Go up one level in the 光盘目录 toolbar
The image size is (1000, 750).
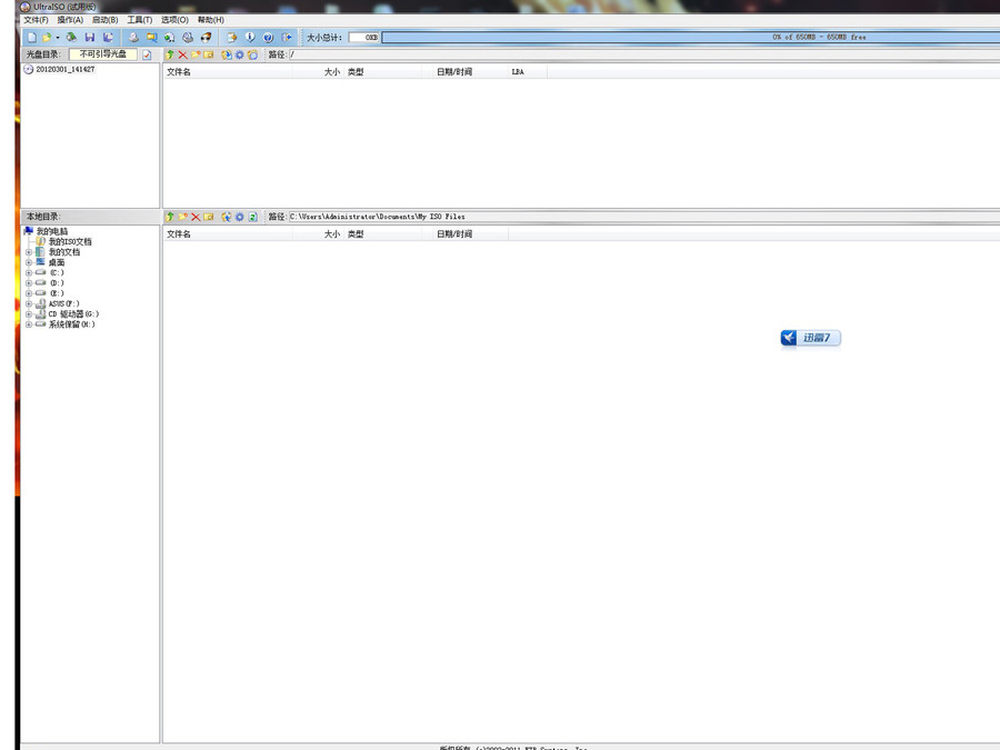coord(170,55)
